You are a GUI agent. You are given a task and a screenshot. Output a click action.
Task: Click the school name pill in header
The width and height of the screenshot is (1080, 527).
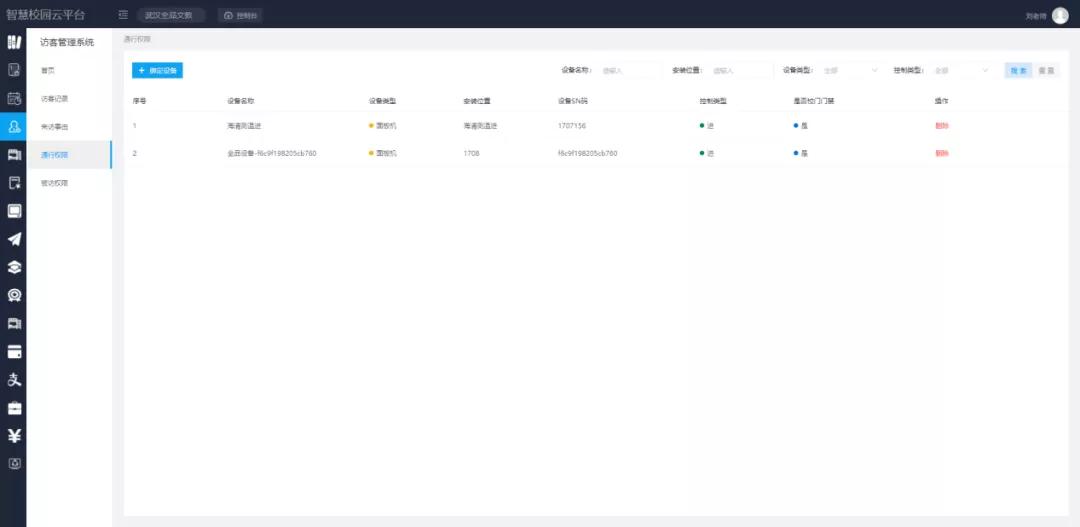pos(171,15)
